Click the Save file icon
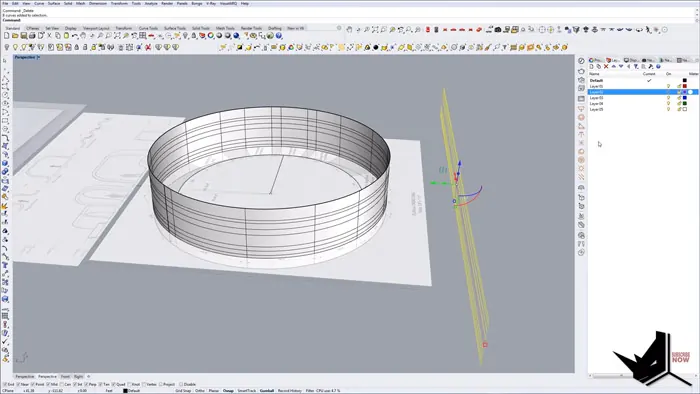 [x=23, y=36]
